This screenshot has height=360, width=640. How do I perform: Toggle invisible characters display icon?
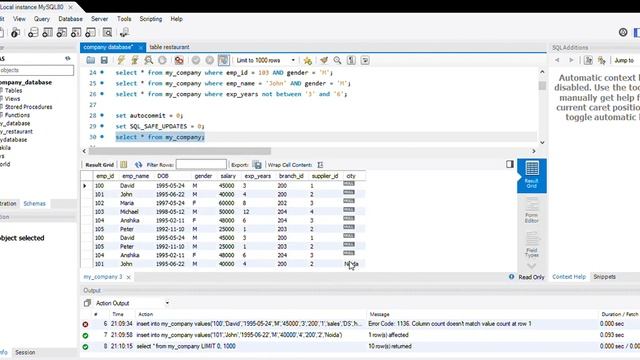(351, 60)
